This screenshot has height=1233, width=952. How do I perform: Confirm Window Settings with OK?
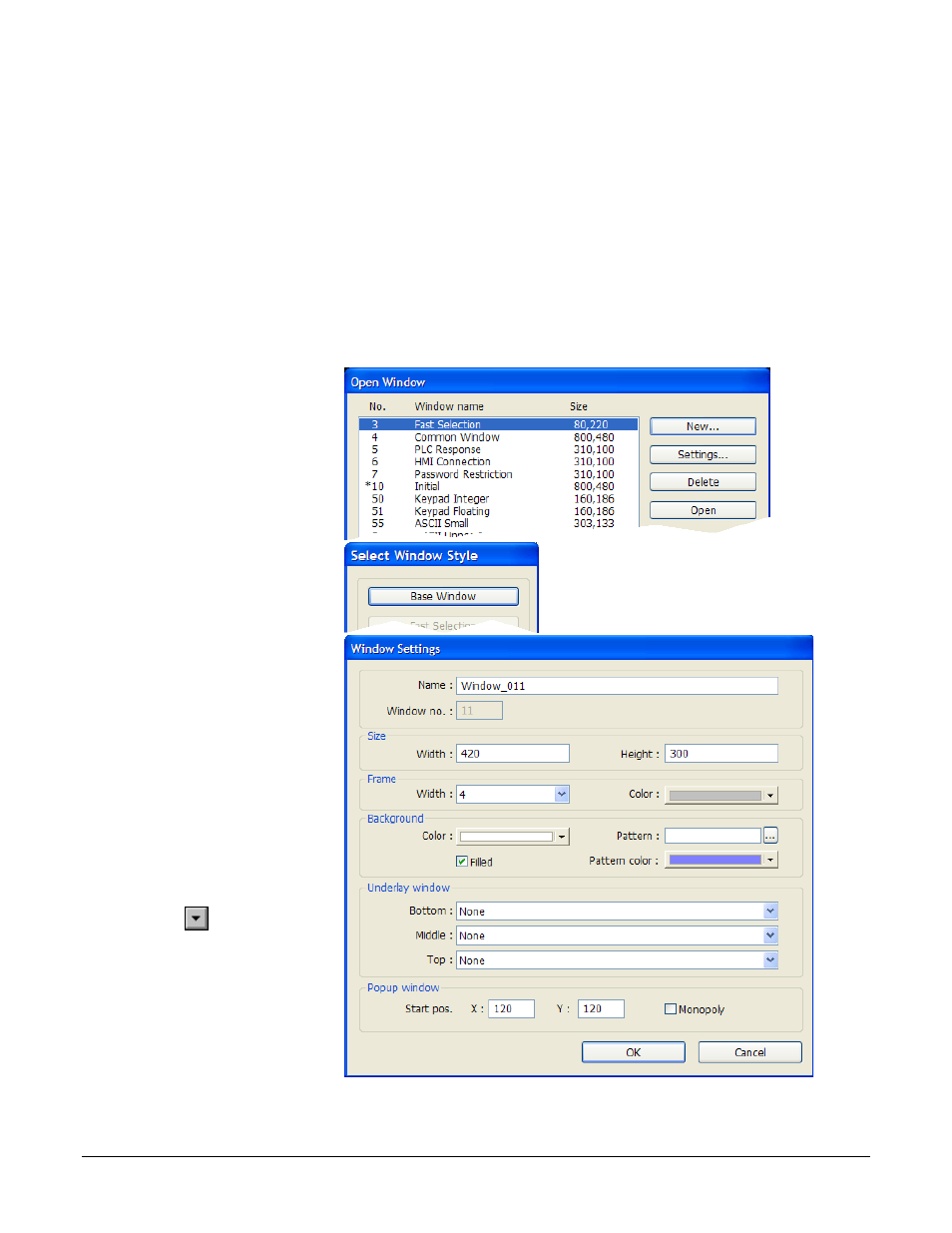[633, 1052]
